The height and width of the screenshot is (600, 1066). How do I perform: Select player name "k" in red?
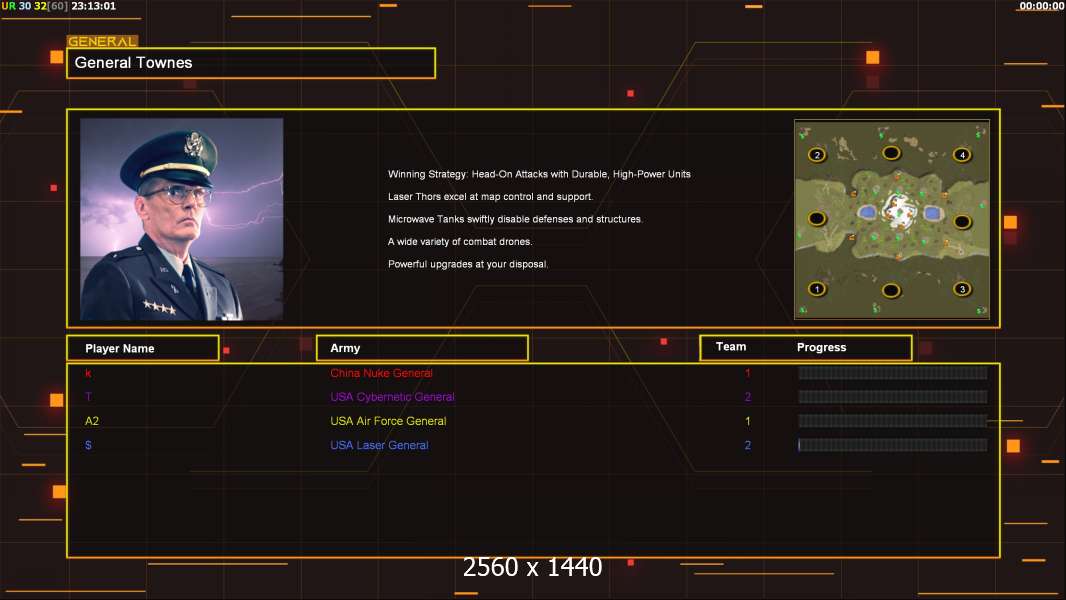pos(88,373)
